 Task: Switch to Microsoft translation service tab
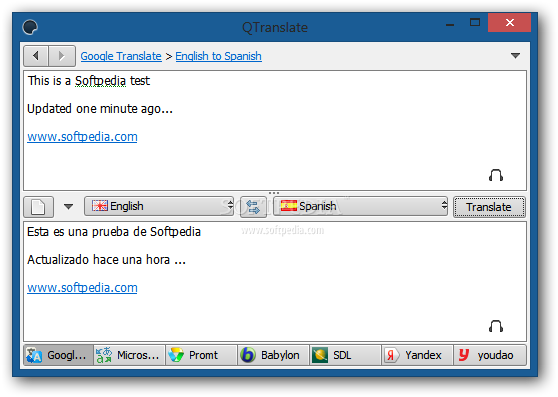point(130,355)
